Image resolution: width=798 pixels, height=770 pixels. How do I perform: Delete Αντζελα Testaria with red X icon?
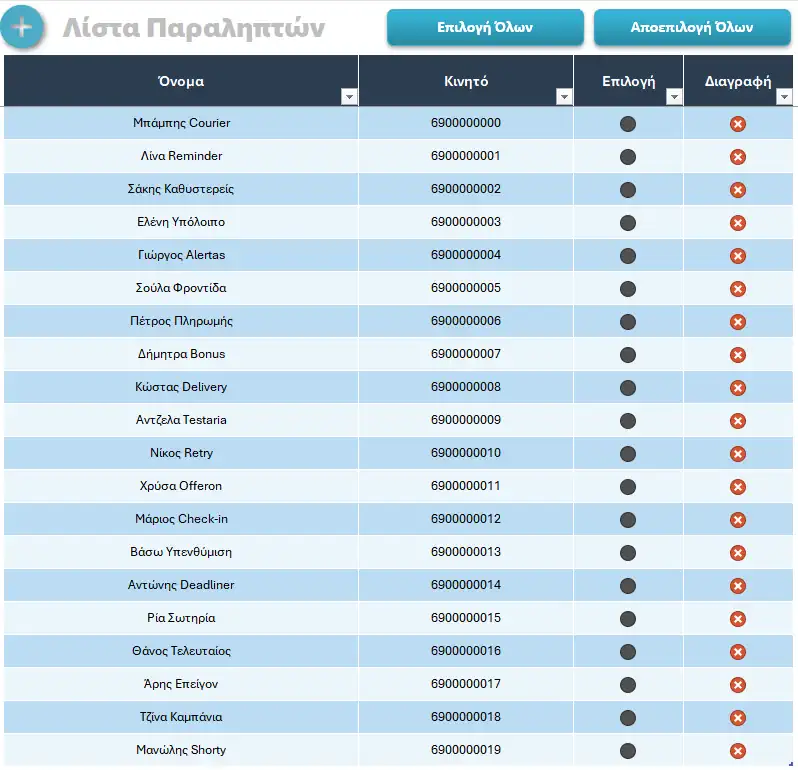pos(737,421)
